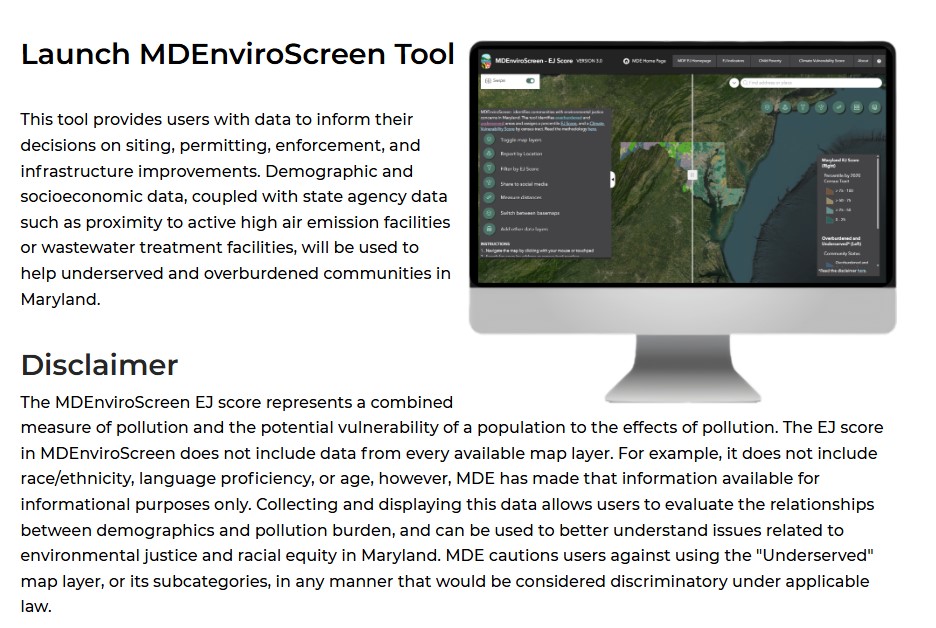The height and width of the screenshot is (628, 936).
Task: Click the Find address or place search field
Action: [811, 83]
